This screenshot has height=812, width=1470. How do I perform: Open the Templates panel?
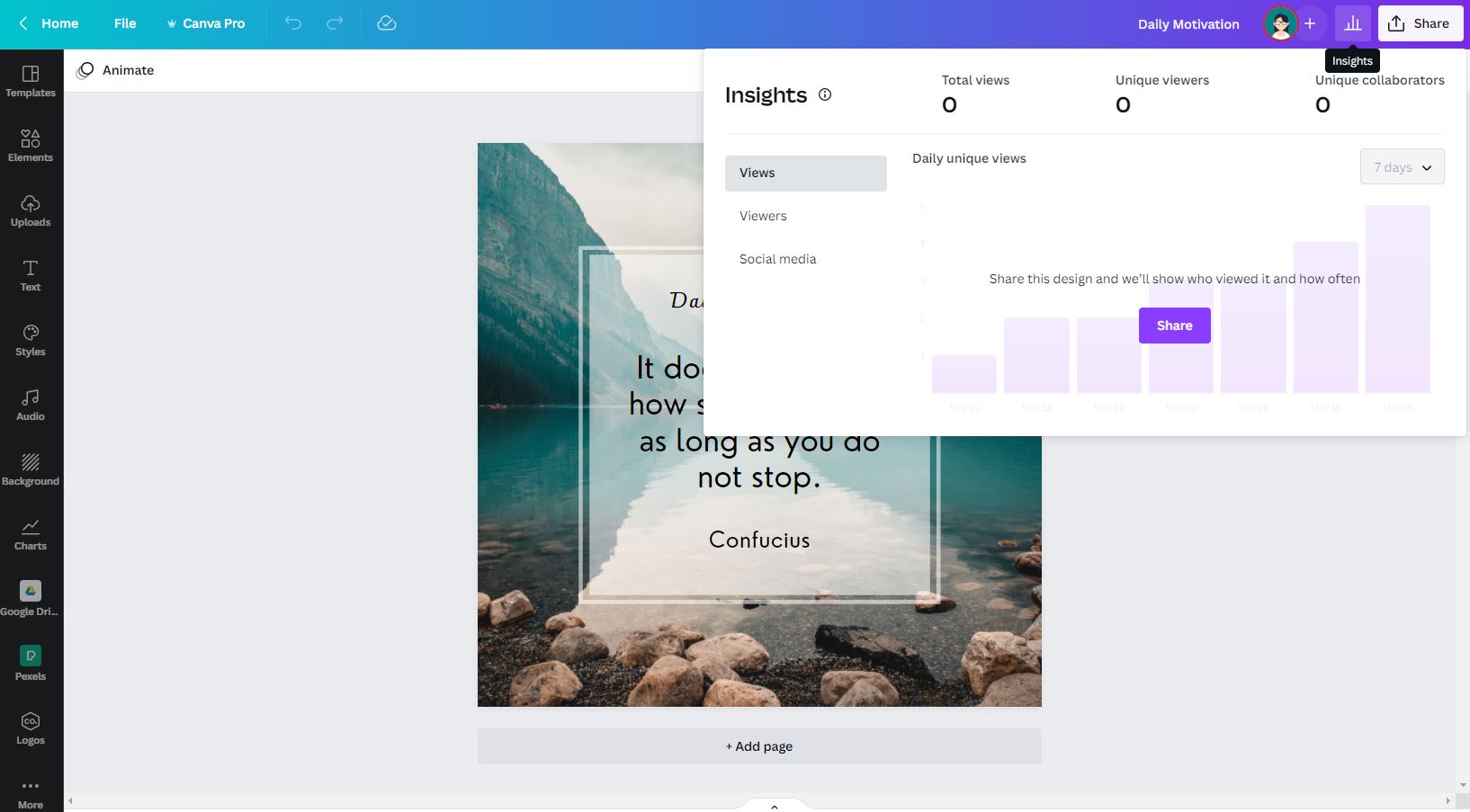click(31, 81)
